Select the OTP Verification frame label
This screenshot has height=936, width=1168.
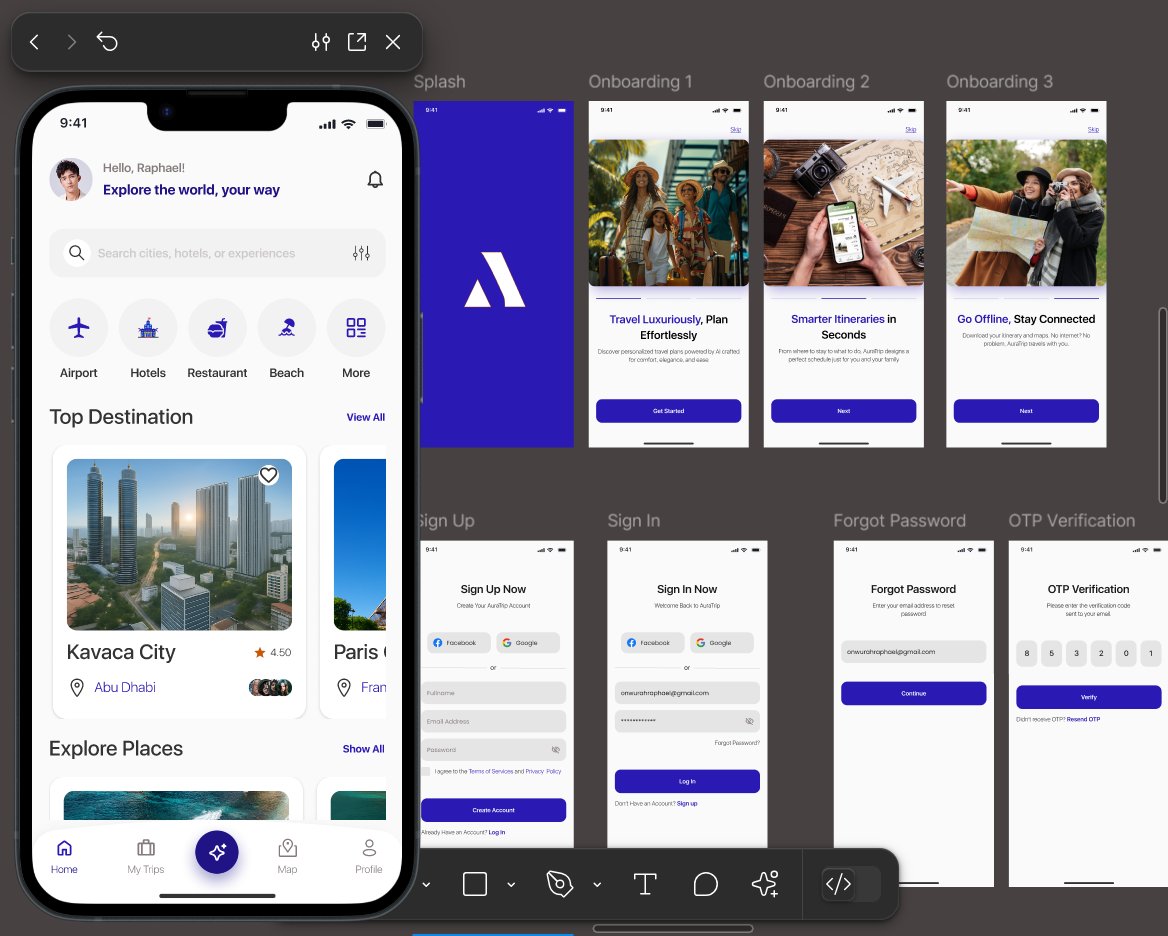pyautogui.click(x=1072, y=520)
